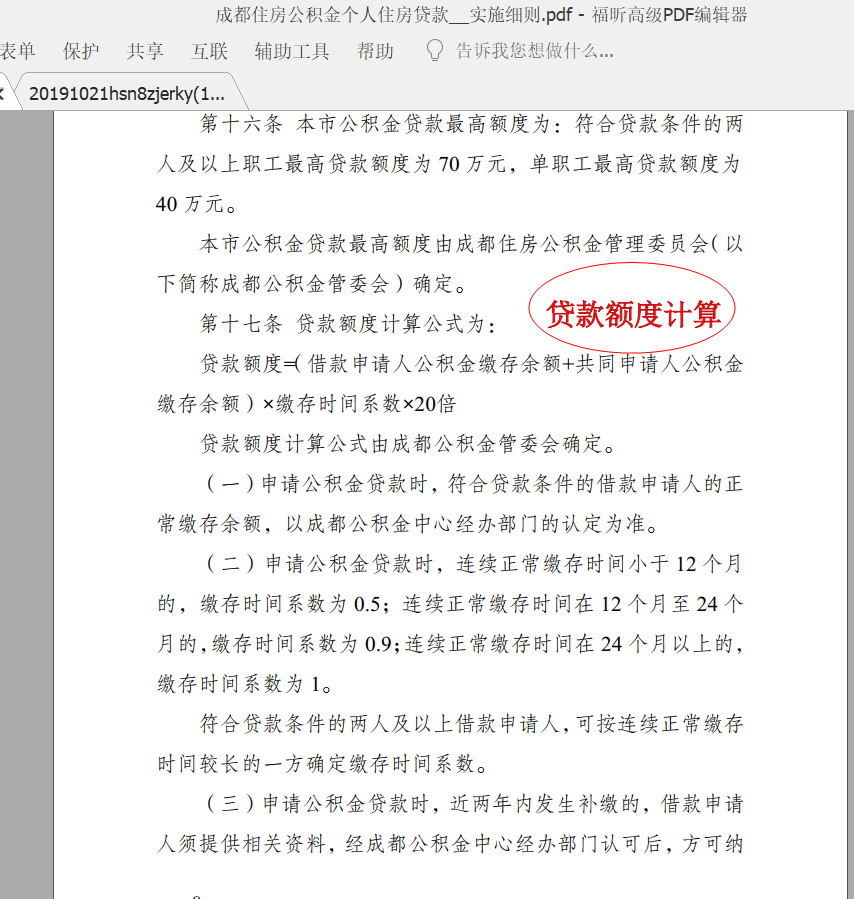Open the 帮助 menu
854x899 pixels.
(375, 51)
